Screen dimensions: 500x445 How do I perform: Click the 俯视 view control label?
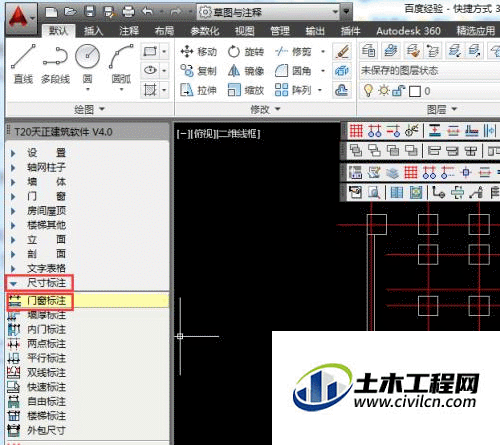tap(203, 134)
